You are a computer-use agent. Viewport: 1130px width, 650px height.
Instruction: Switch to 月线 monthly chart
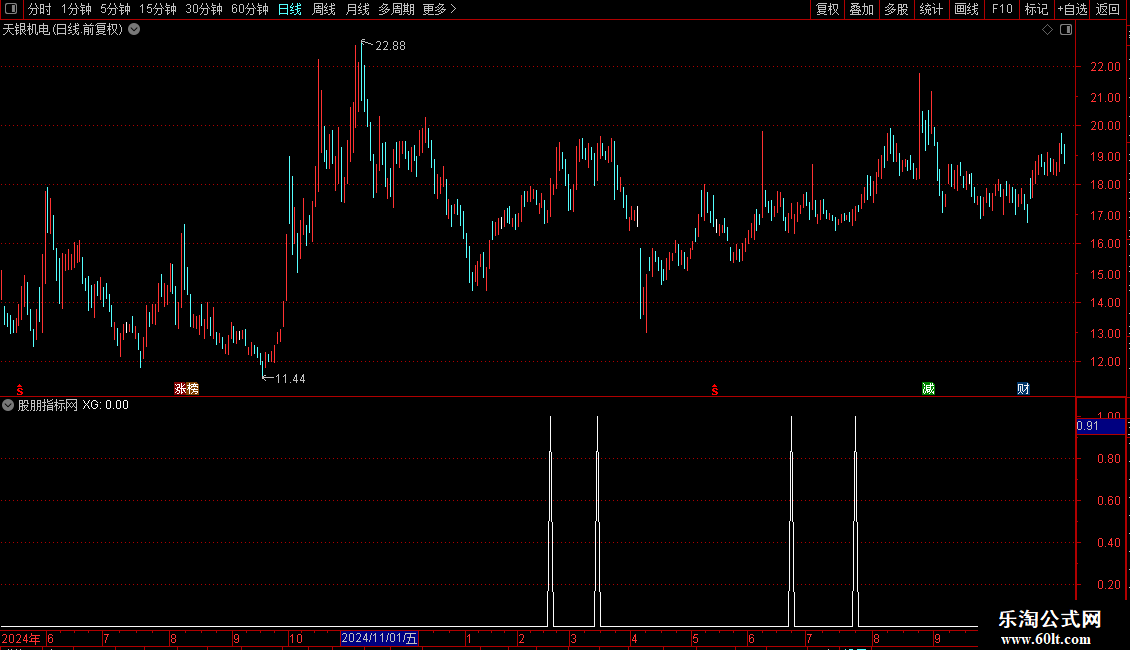tap(357, 9)
